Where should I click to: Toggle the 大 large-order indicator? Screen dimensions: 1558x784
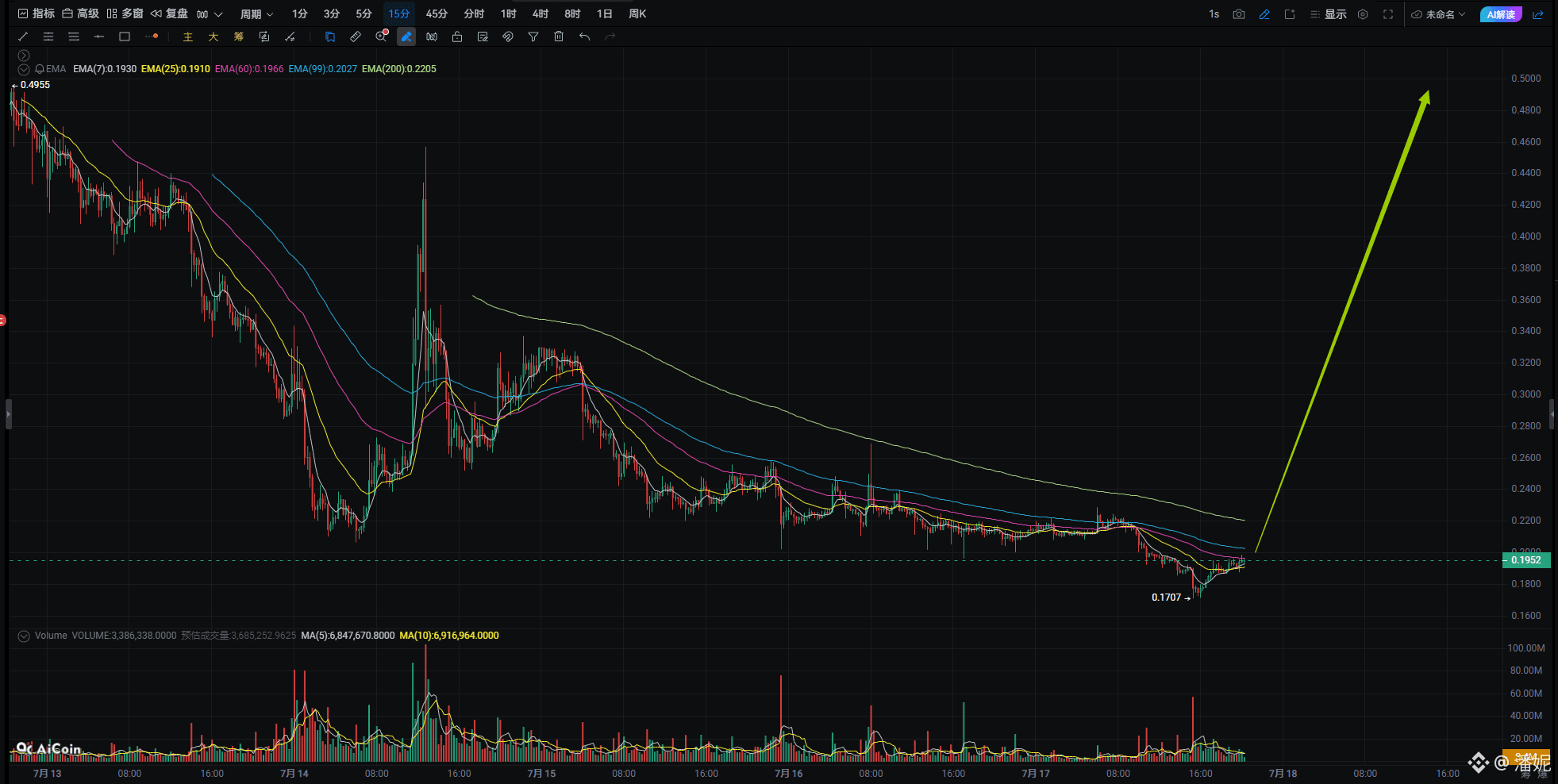click(214, 37)
